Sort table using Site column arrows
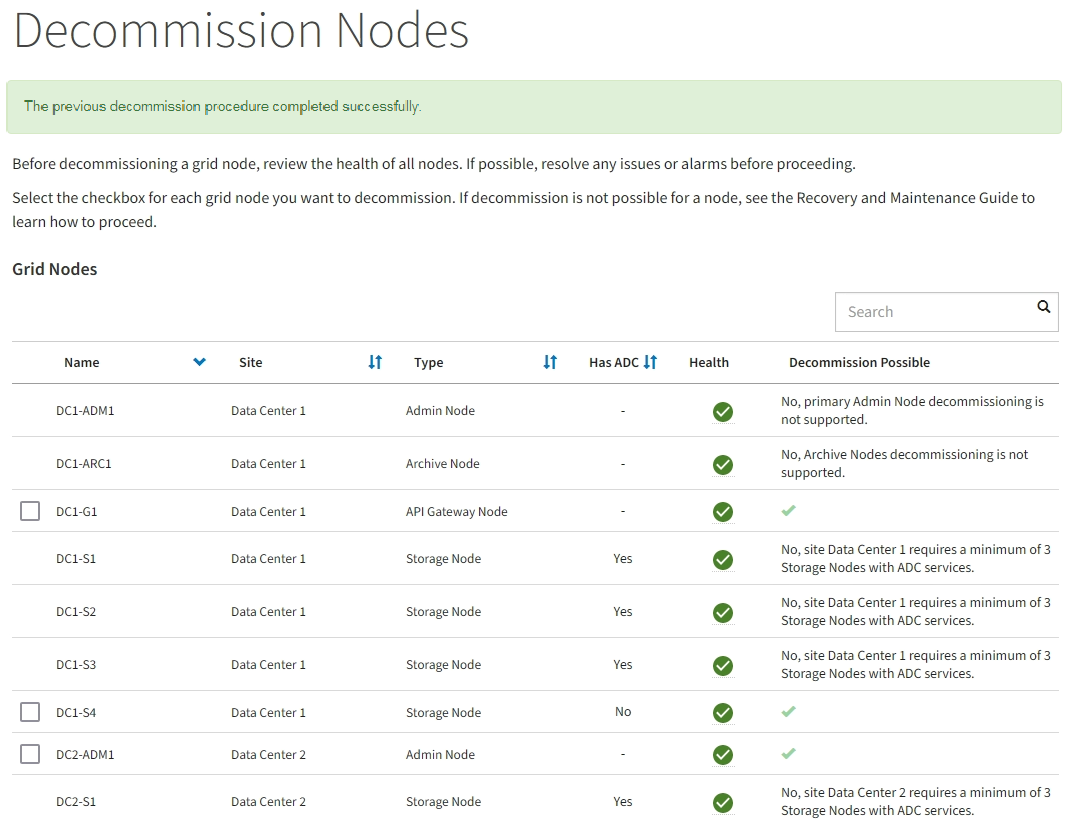 pos(375,362)
